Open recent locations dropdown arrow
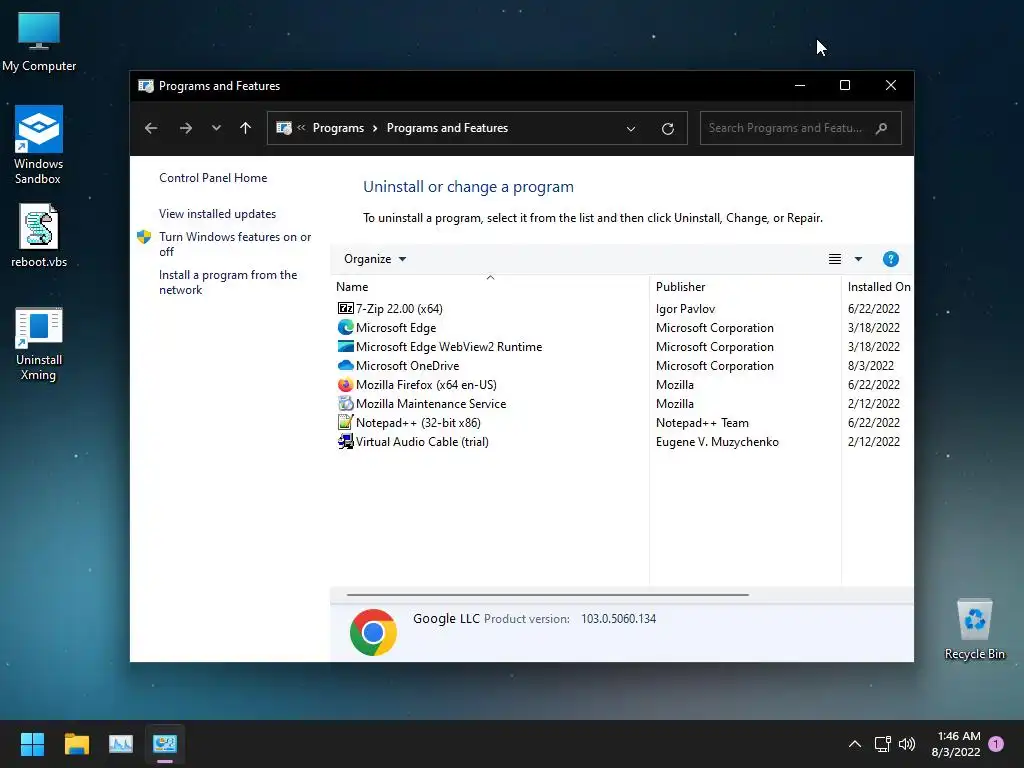The width and height of the screenshot is (1024, 768). (x=216, y=128)
